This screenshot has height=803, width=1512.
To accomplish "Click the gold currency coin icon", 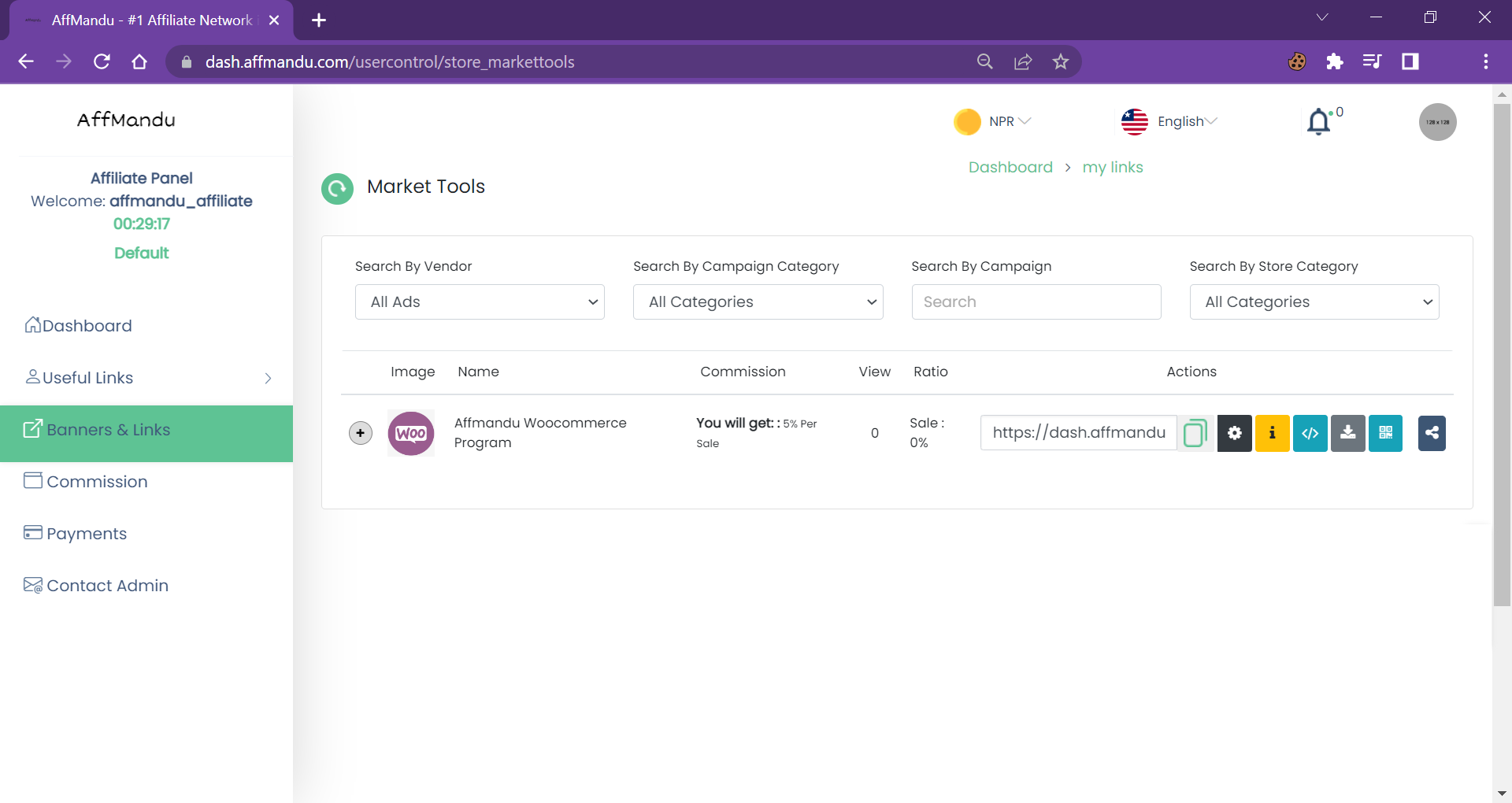I will pyautogui.click(x=967, y=122).
